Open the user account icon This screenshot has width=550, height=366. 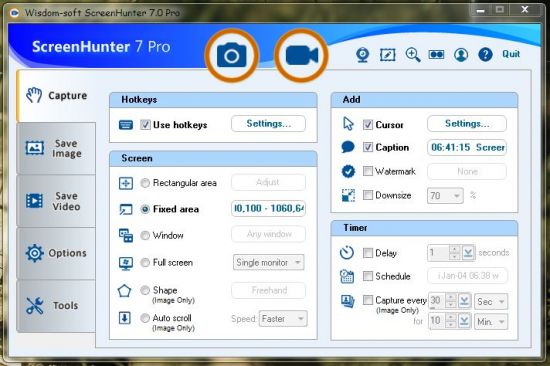tap(461, 55)
